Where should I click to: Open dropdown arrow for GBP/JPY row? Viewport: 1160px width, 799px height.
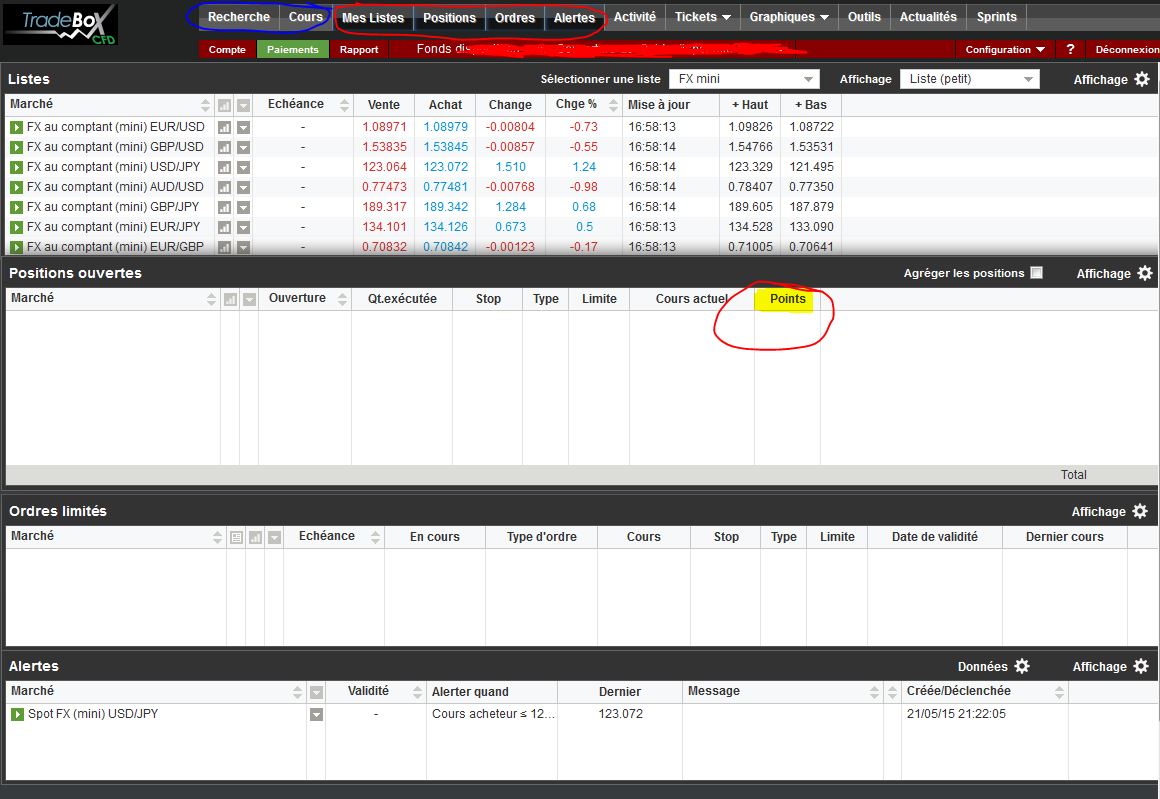coord(243,207)
